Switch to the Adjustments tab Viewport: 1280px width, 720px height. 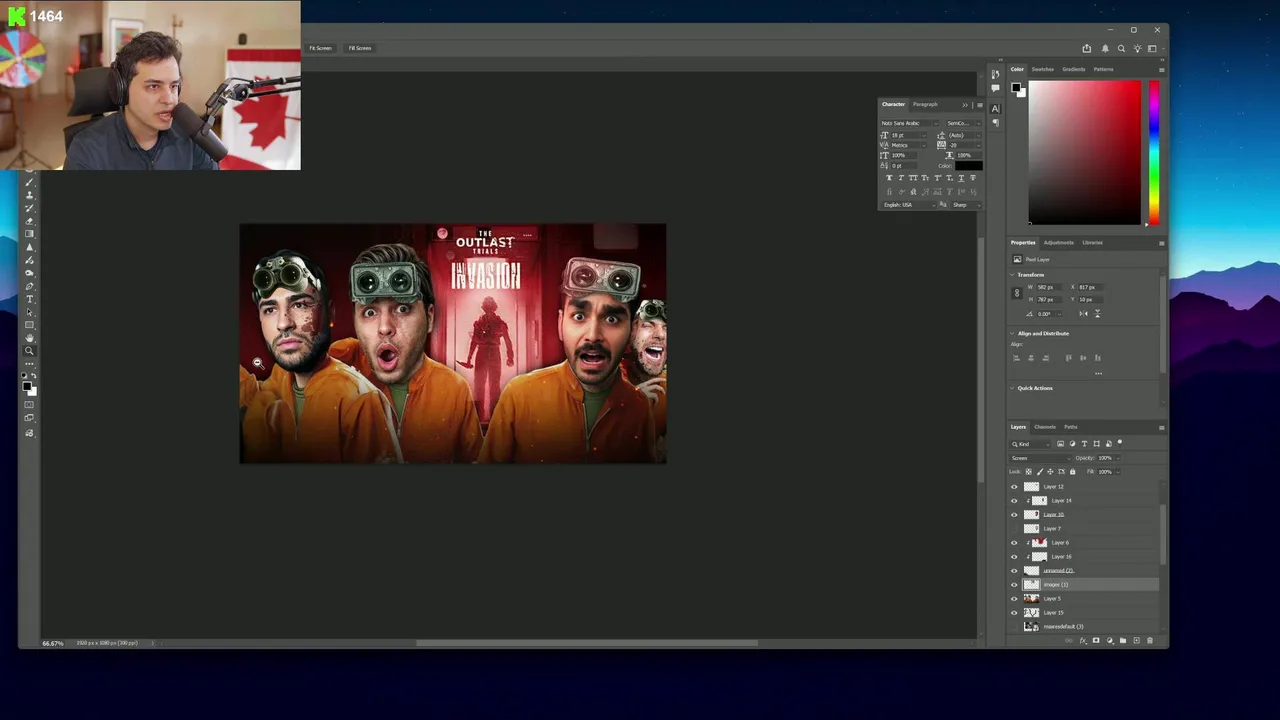tap(1059, 242)
